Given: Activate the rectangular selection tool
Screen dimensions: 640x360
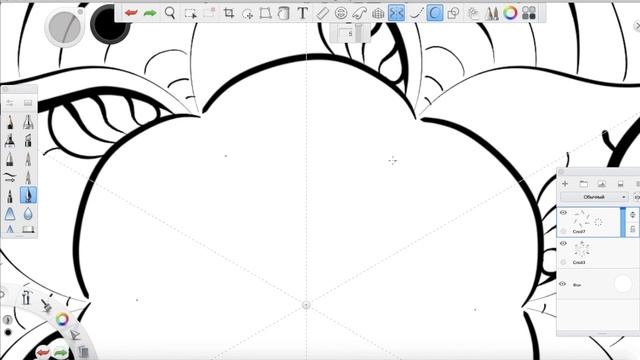Looking at the screenshot, I should (x=190, y=13).
